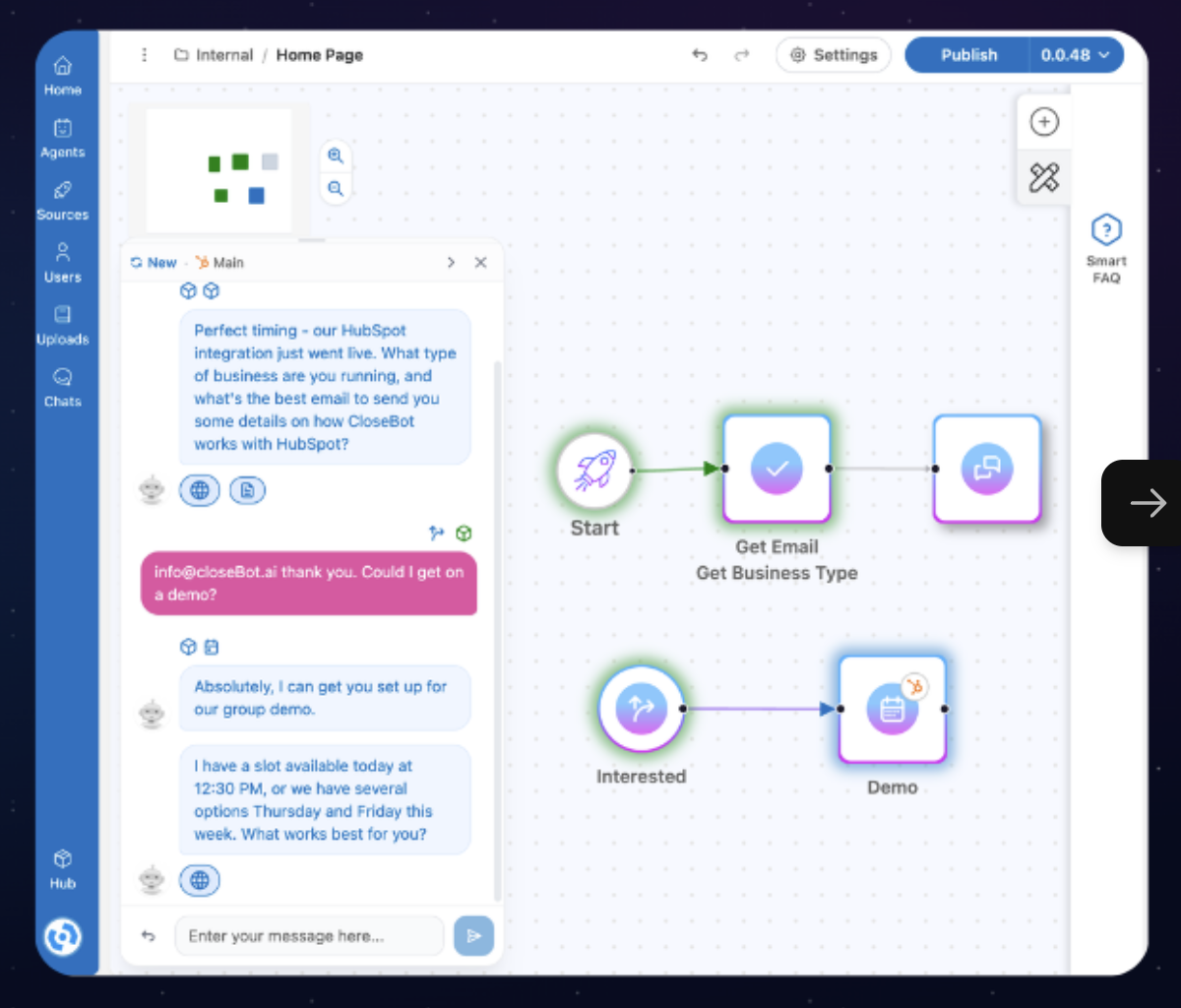Viewport: 1181px width, 1008px height.
Task: Focus the 'Enter your message here...' field
Action: click(x=309, y=936)
